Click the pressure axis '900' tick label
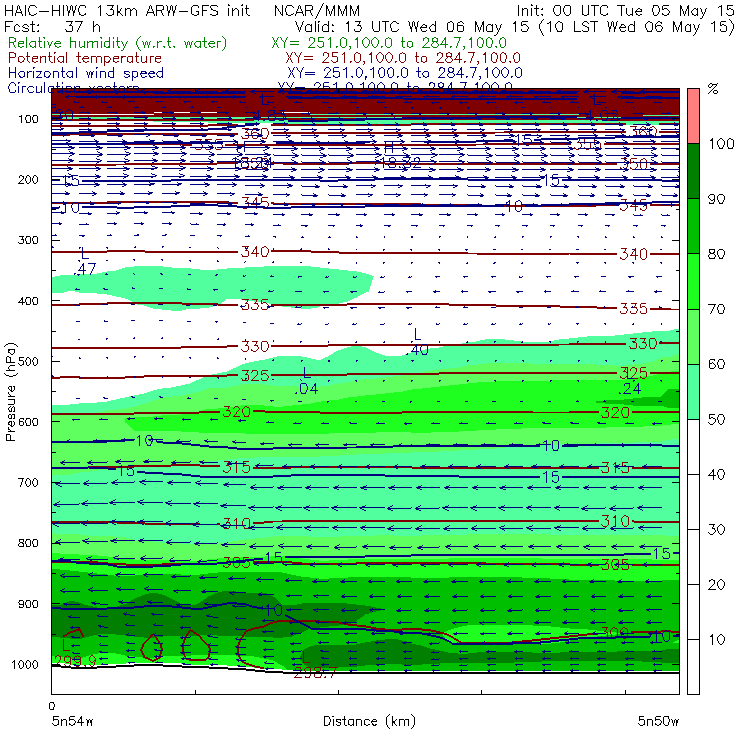Screen dimensions: 740x740 coord(28,604)
